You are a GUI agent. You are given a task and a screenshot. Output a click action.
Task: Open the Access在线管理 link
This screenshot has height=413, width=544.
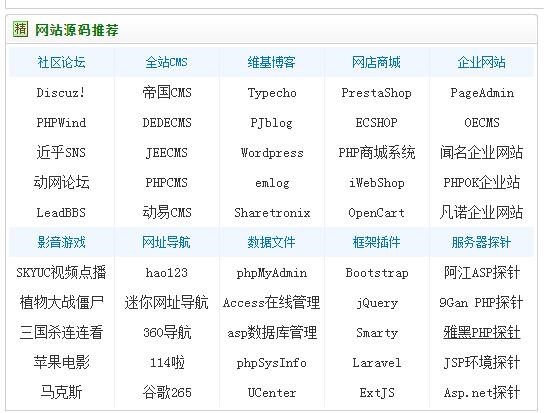coord(272,303)
